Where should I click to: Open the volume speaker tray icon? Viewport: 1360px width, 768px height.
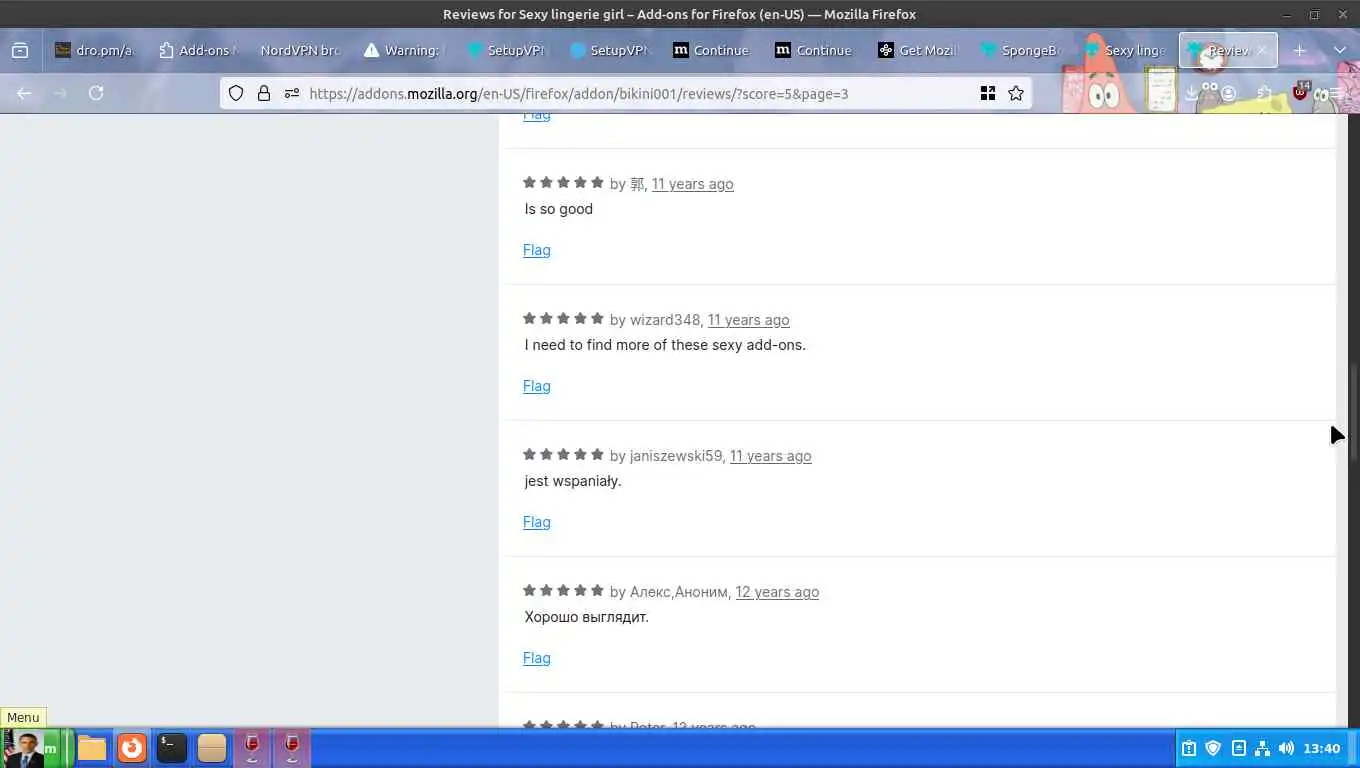(1286, 748)
